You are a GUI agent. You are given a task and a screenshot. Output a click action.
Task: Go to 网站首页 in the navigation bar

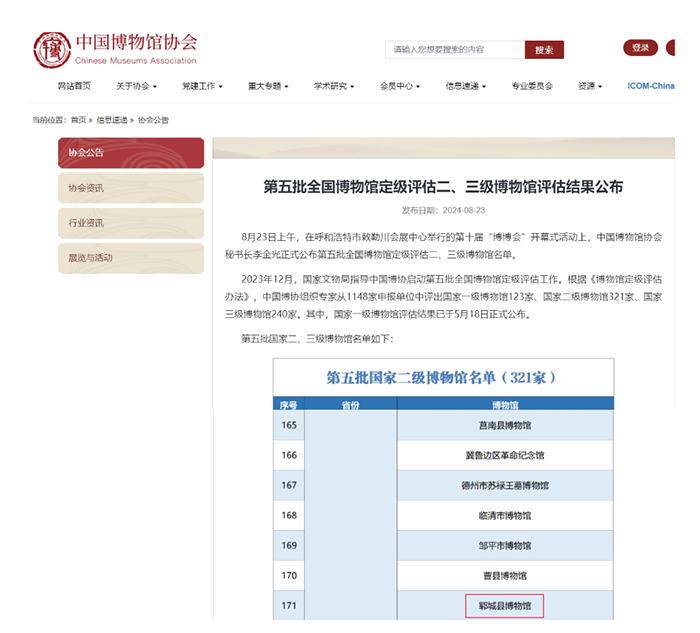(74, 86)
